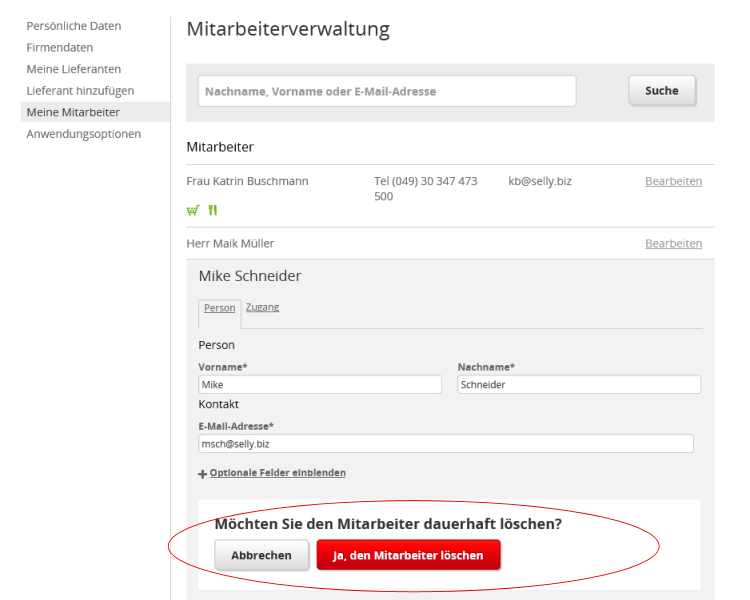This screenshot has height=600, width=750.
Task: Select Lieferant hinzufügen in the sidebar
Action: (x=80, y=90)
